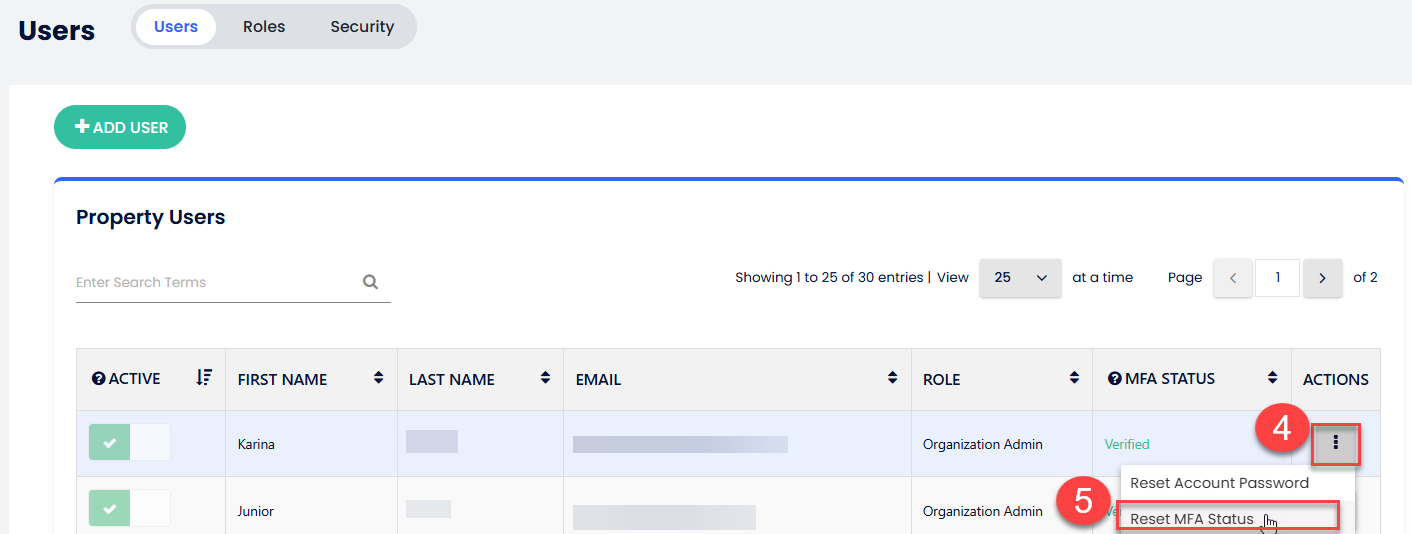Sort the MFA Status column
This screenshot has height=534, width=1412.
1273,378
